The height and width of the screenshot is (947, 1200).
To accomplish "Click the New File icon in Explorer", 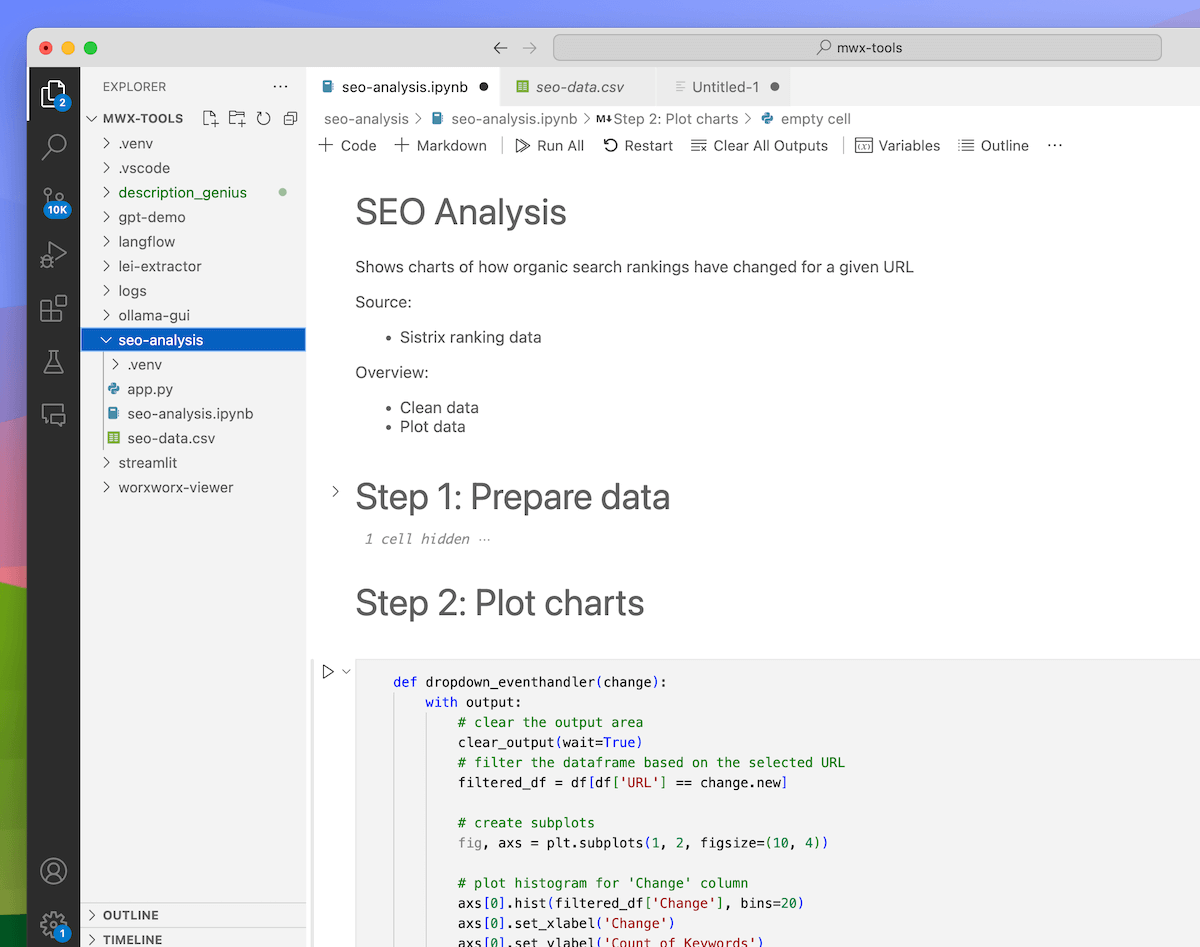I will [210, 118].
